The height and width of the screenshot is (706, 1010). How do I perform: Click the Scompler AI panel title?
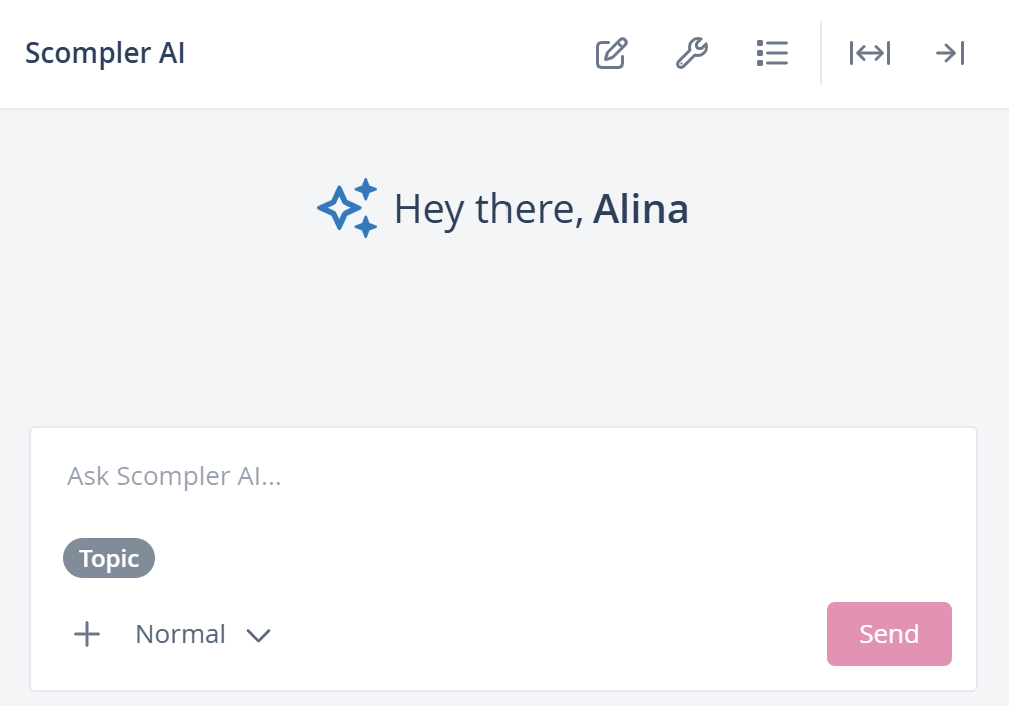[x=105, y=53]
